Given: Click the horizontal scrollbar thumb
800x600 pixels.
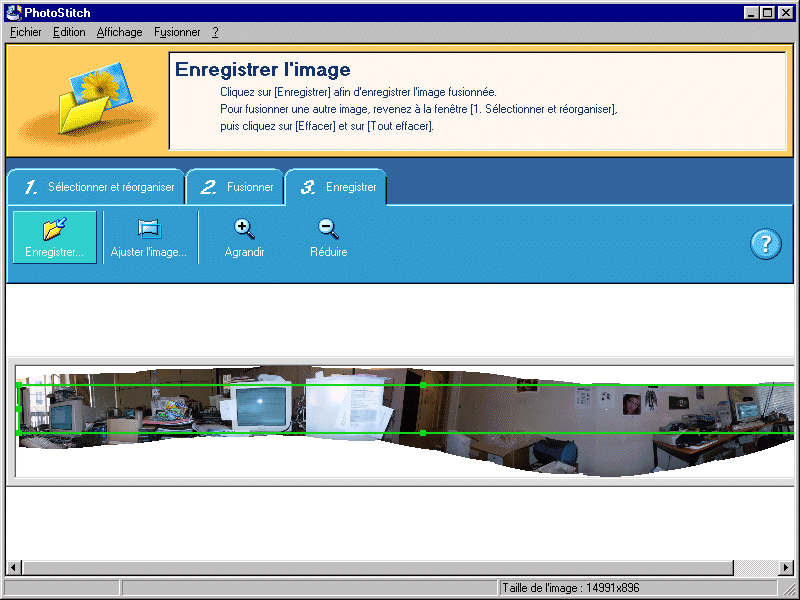Looking at the screenshot, I should (x=378, y=567).
